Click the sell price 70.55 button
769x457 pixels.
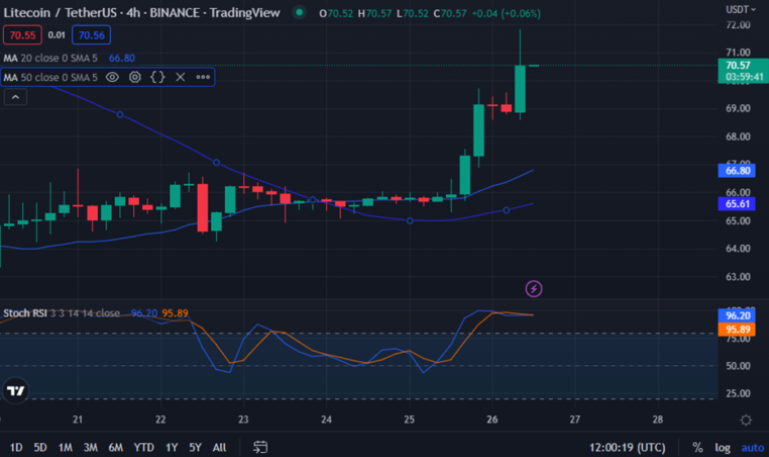pos(23,35)
